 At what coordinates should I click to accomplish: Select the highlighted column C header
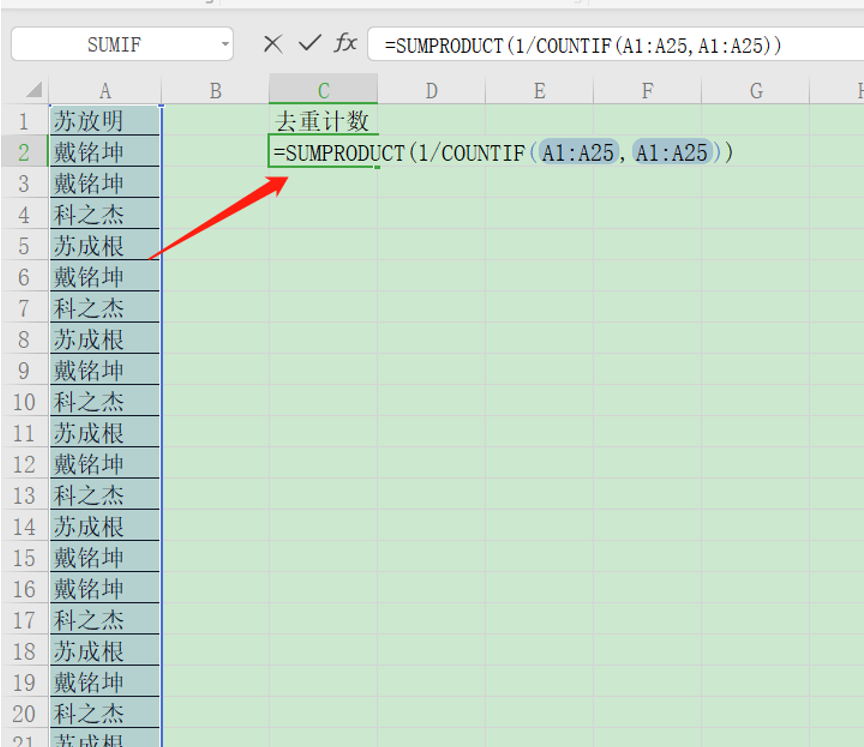[323, 90]
